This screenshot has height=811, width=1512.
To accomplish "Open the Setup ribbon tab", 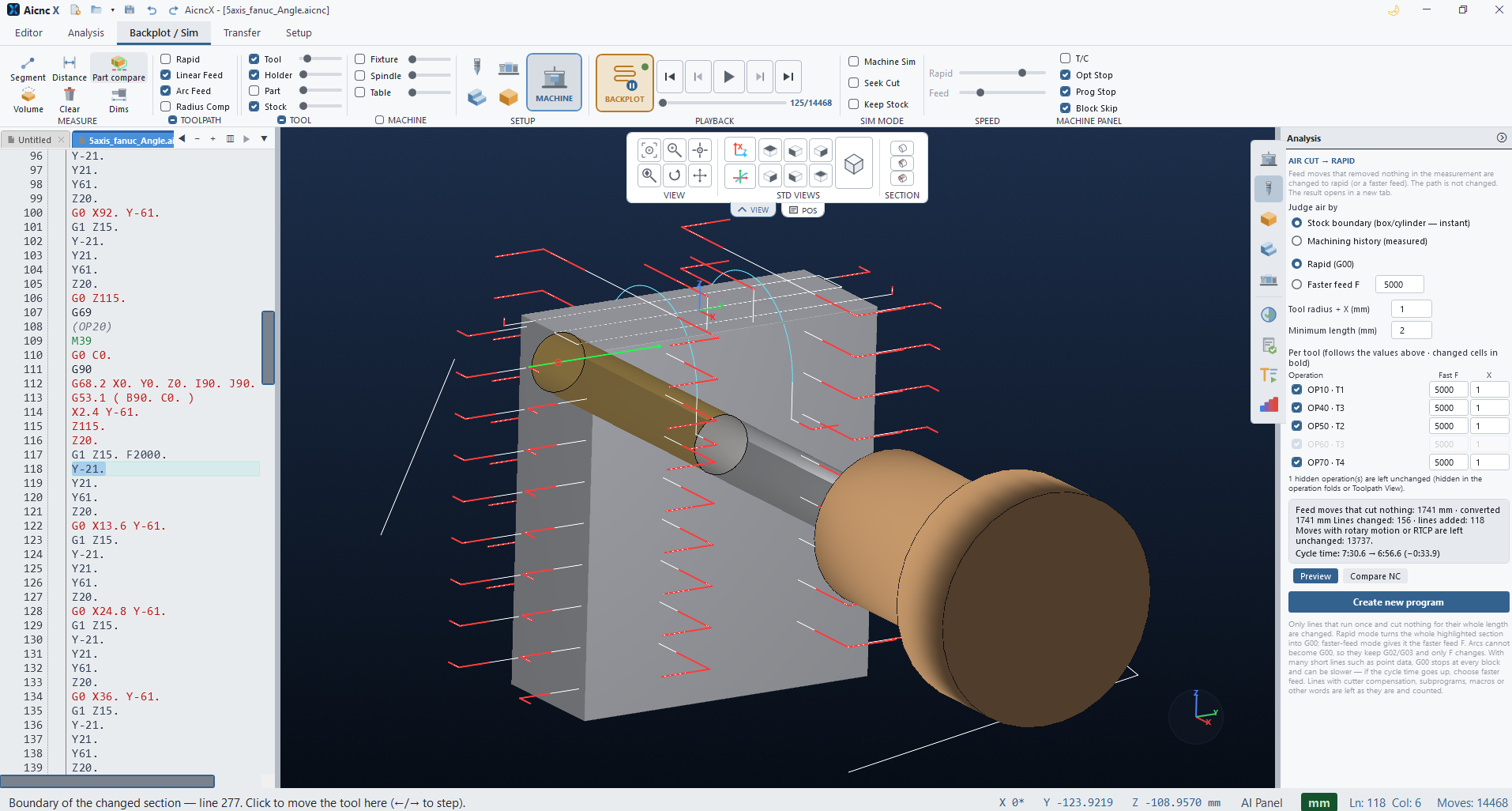I will (299, 33).
